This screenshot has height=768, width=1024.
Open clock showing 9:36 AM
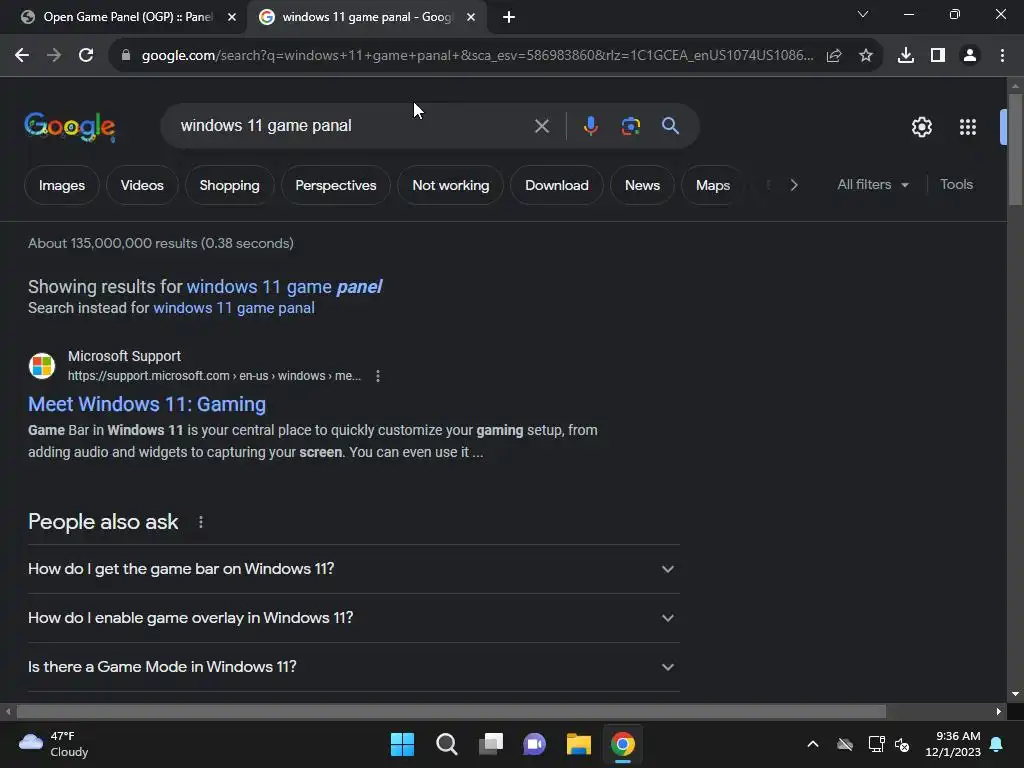pyautogui.click(x=953, y=744)
